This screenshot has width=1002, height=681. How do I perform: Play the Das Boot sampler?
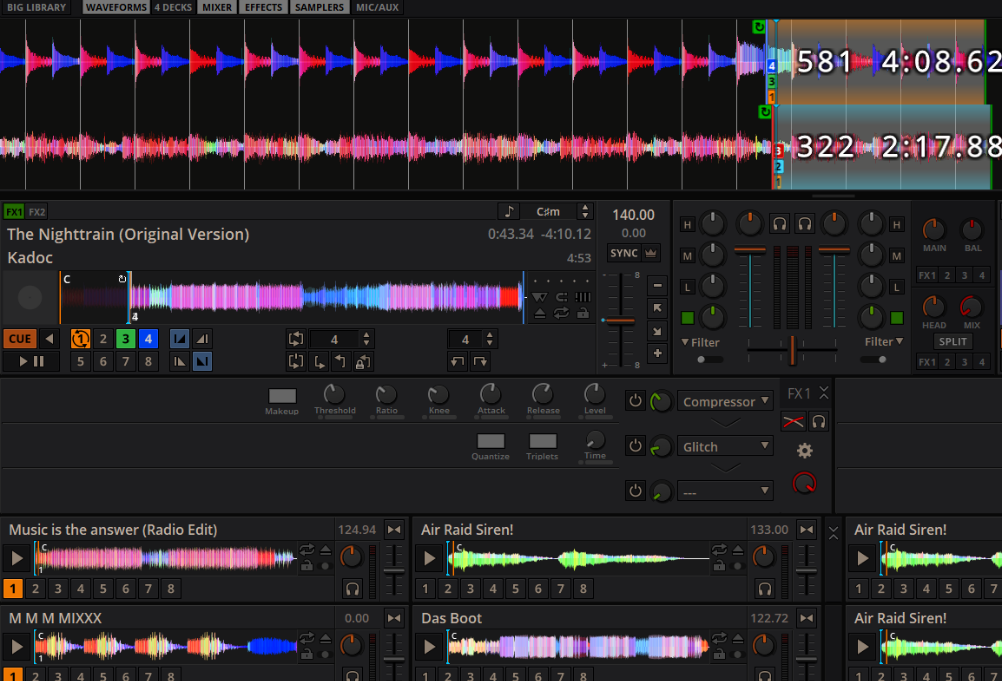[x=428, y=646]
